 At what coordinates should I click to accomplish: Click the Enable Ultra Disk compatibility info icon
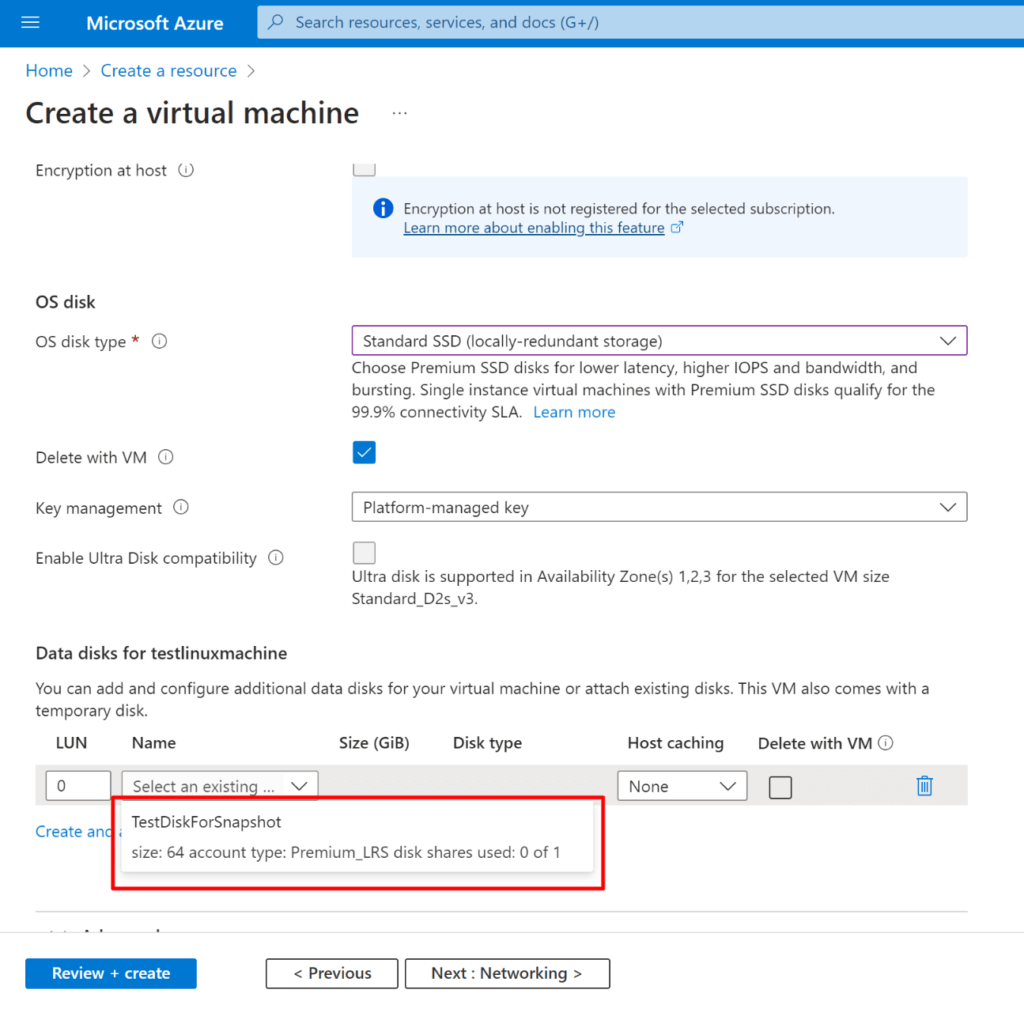(x=276, y=558)
